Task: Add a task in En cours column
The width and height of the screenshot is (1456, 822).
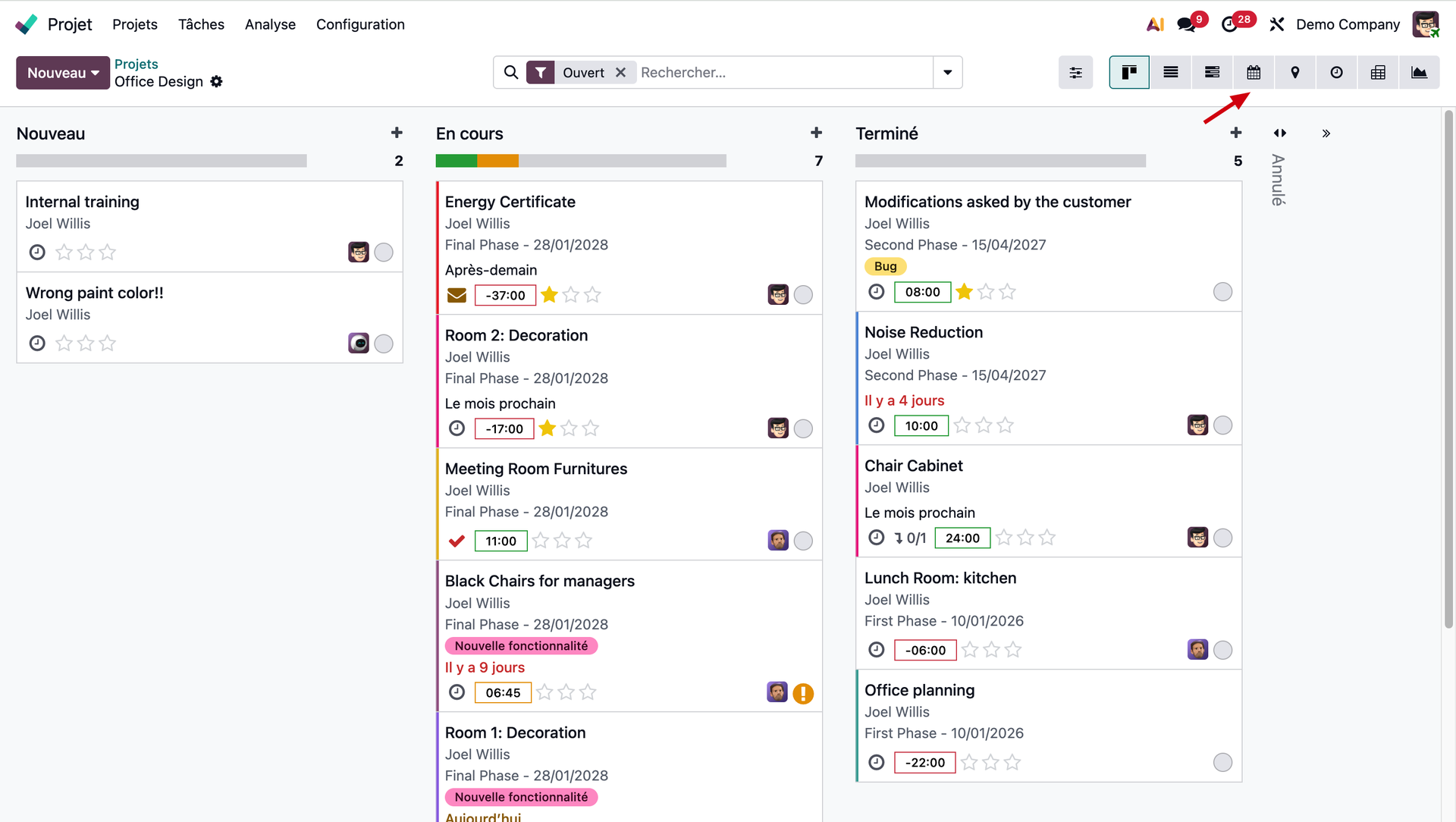Action: [x=816, y=133]
